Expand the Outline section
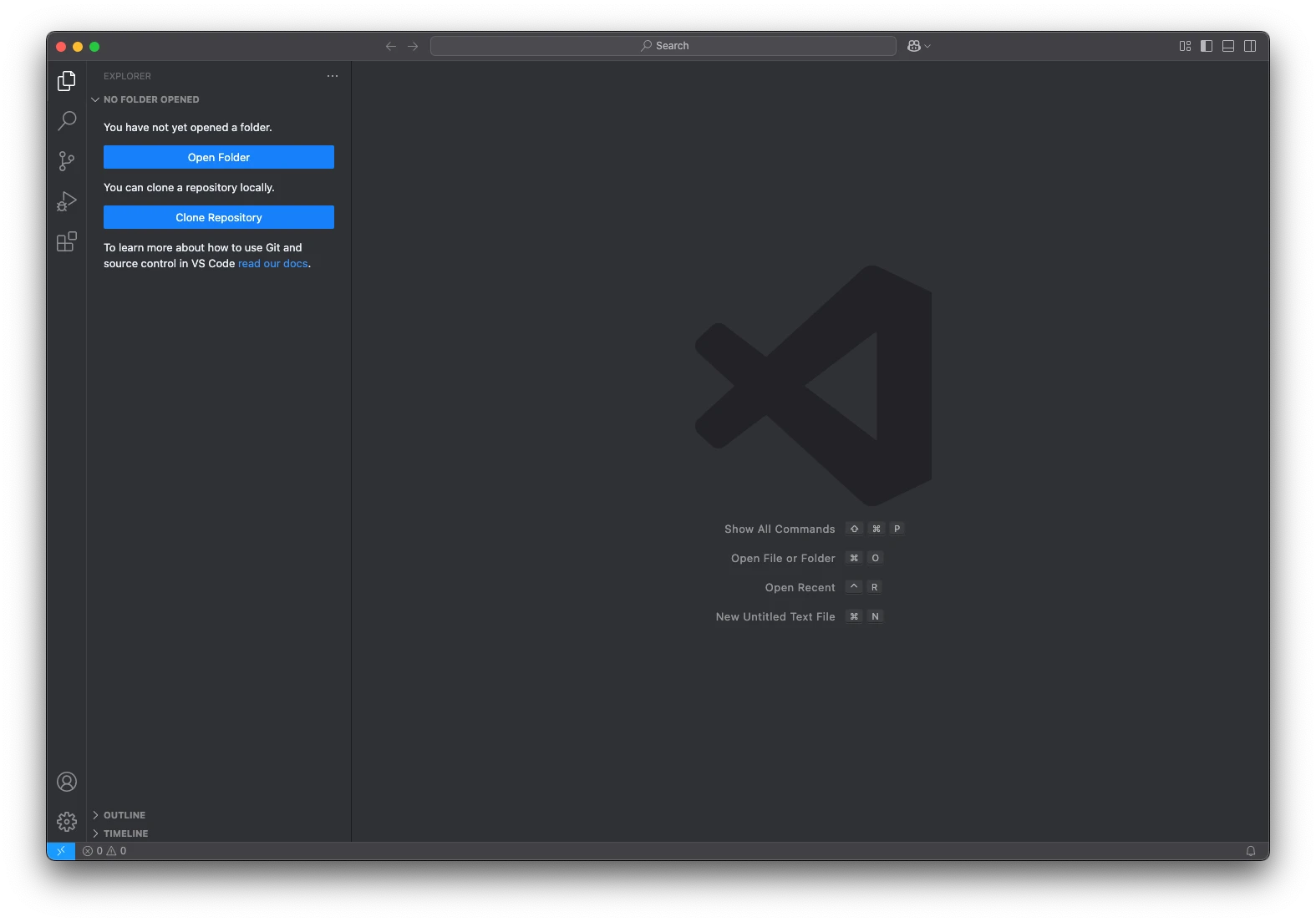 point(124,815)
